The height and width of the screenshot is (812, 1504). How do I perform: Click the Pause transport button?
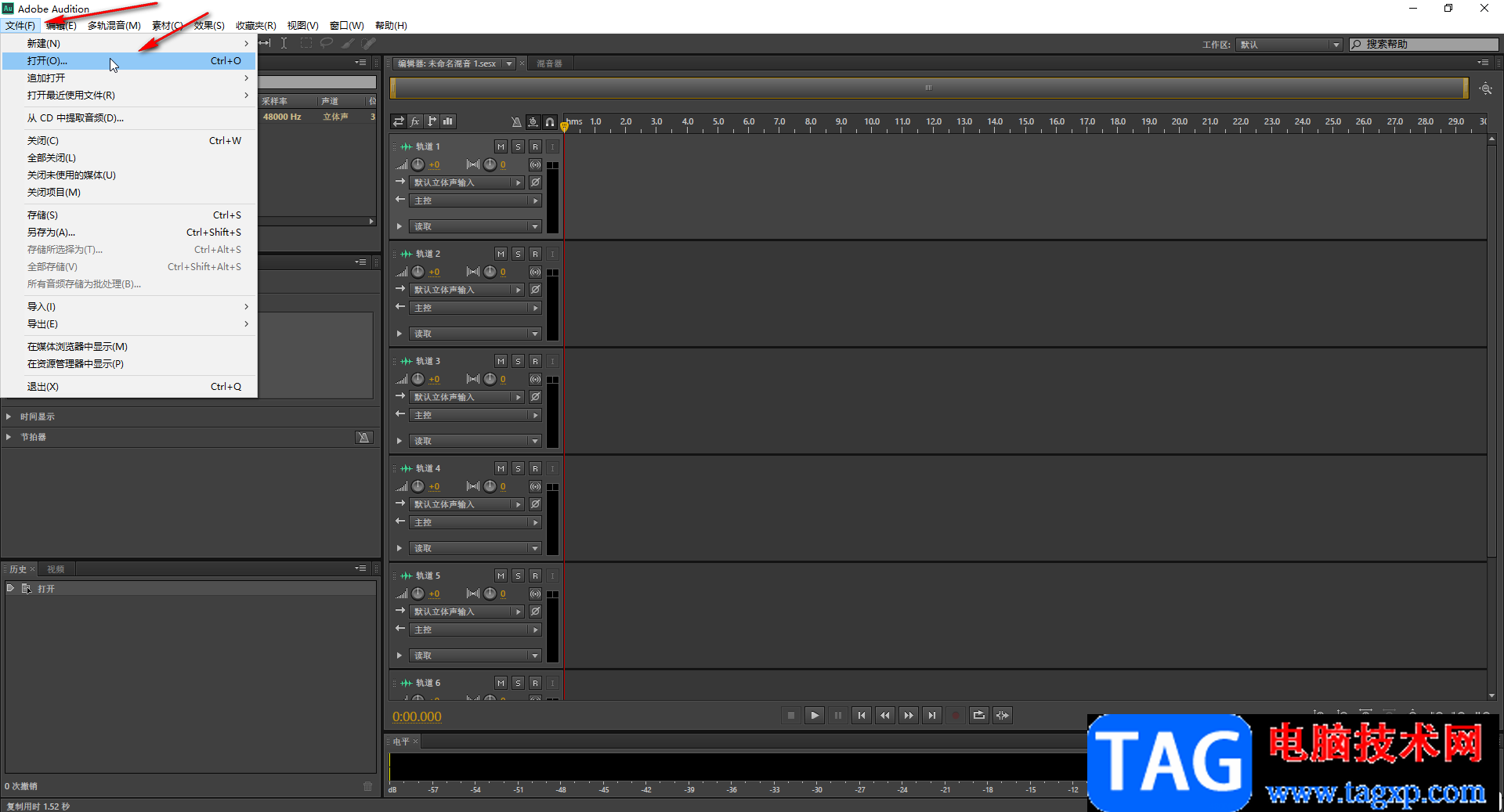click(x=838, y=715)
